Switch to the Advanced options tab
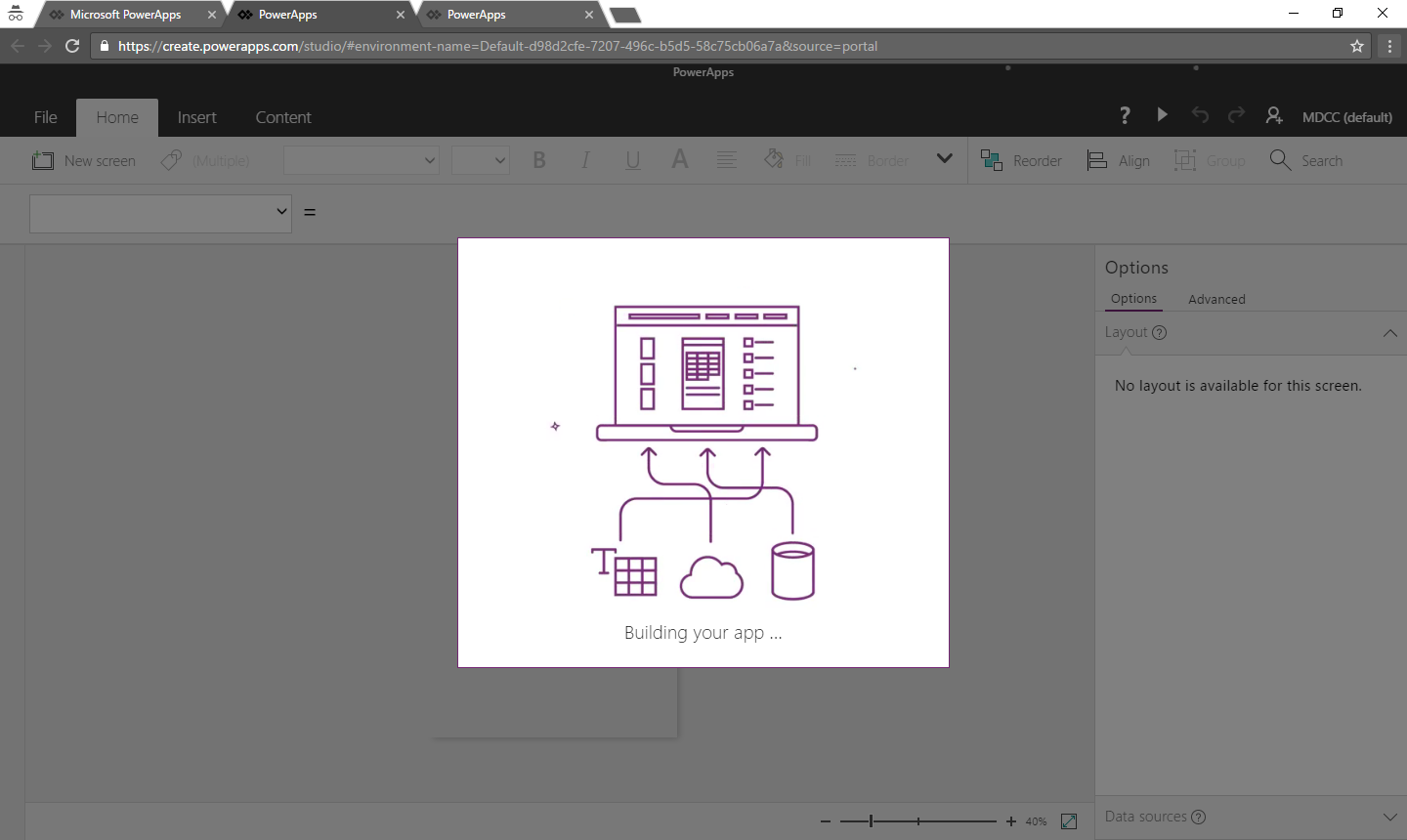This screenshot has height=840, width=1407. point(1216,299)
